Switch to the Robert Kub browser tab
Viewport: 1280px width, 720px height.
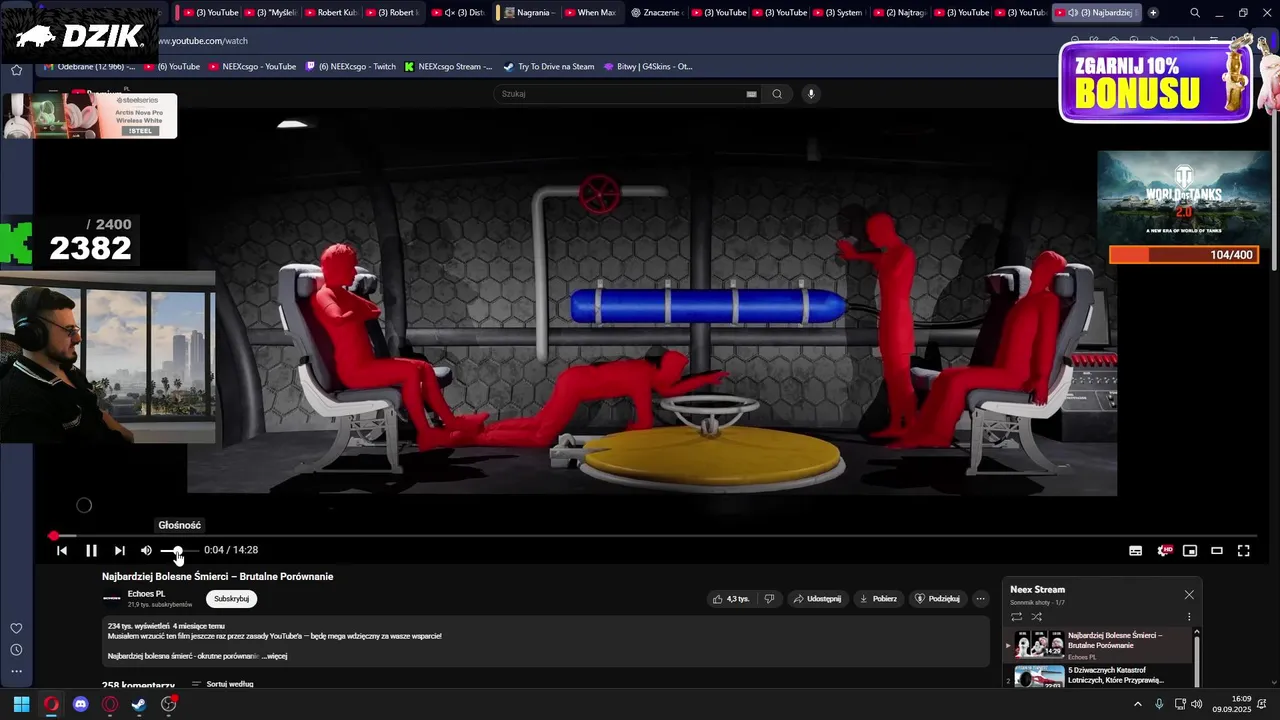click(331, 13)
